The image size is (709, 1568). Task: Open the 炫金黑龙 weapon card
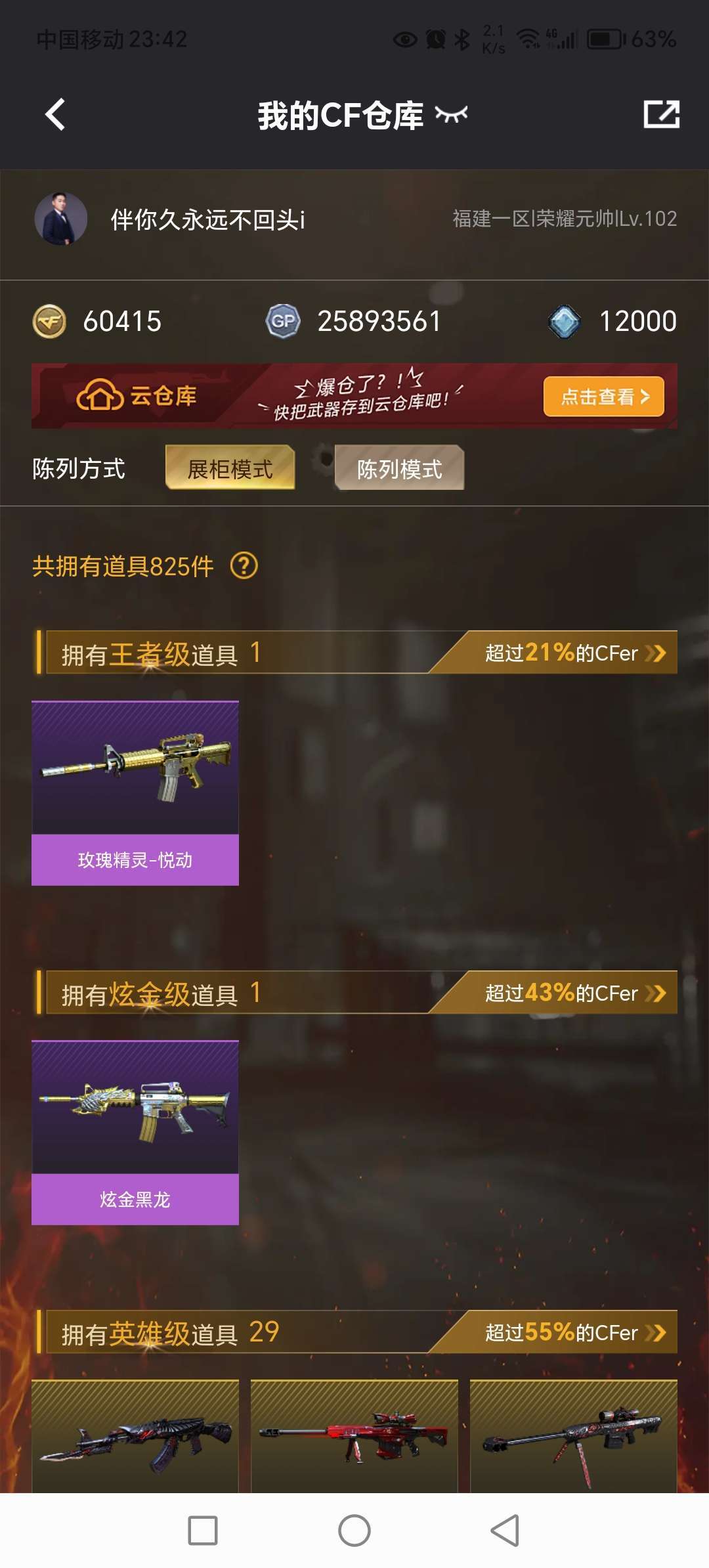click(x=135, y=1133)
